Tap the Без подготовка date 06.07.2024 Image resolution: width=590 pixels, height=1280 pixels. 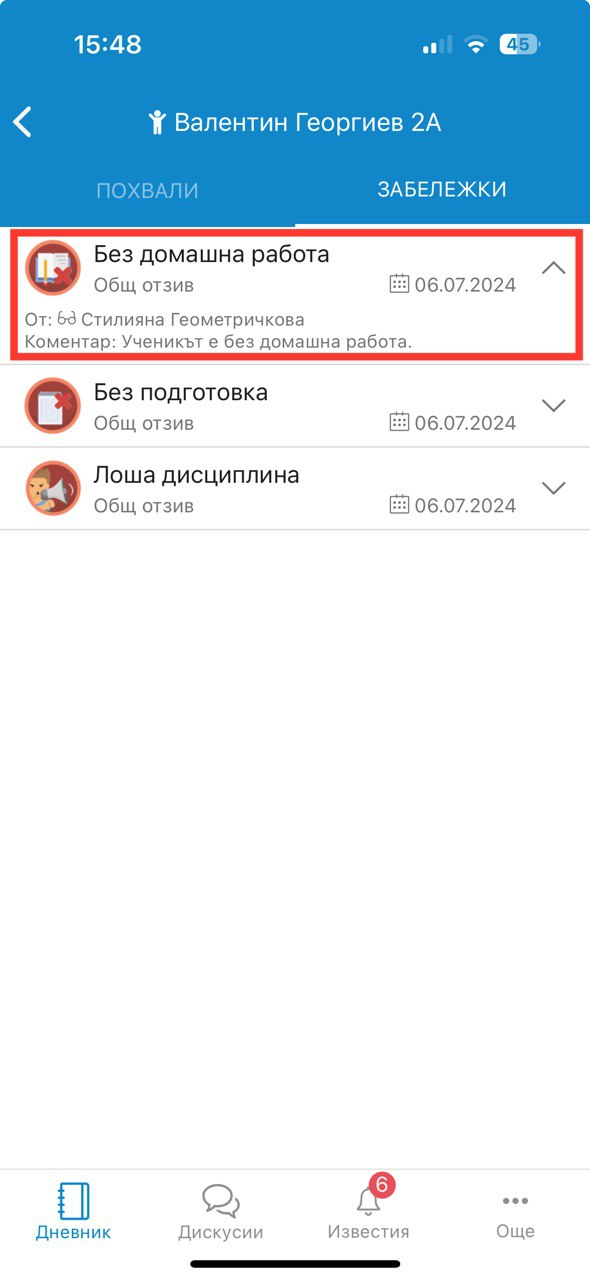tap(465, 423)
